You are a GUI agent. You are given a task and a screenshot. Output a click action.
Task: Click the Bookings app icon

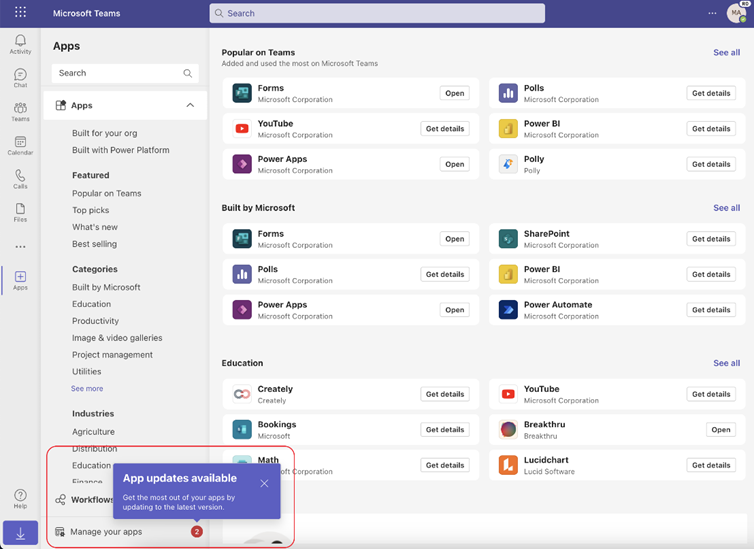[x=242, y=430]
